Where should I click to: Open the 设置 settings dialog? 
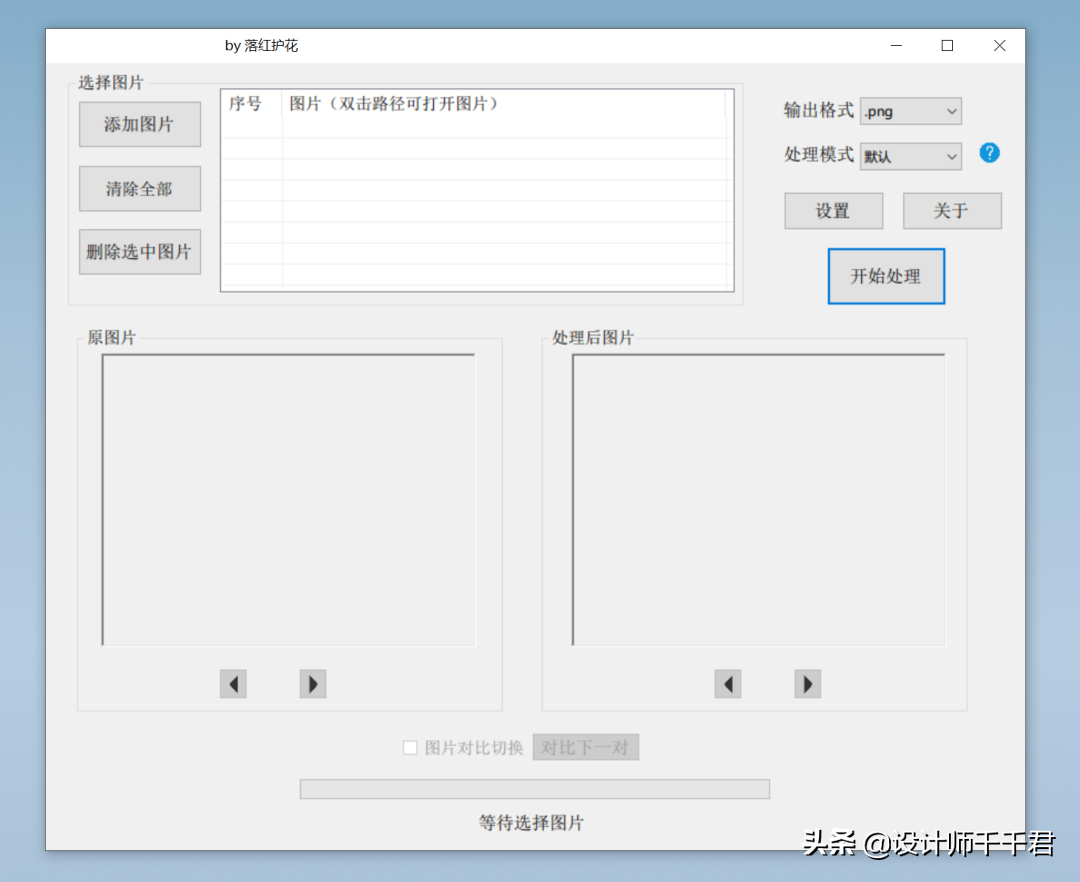833,211
